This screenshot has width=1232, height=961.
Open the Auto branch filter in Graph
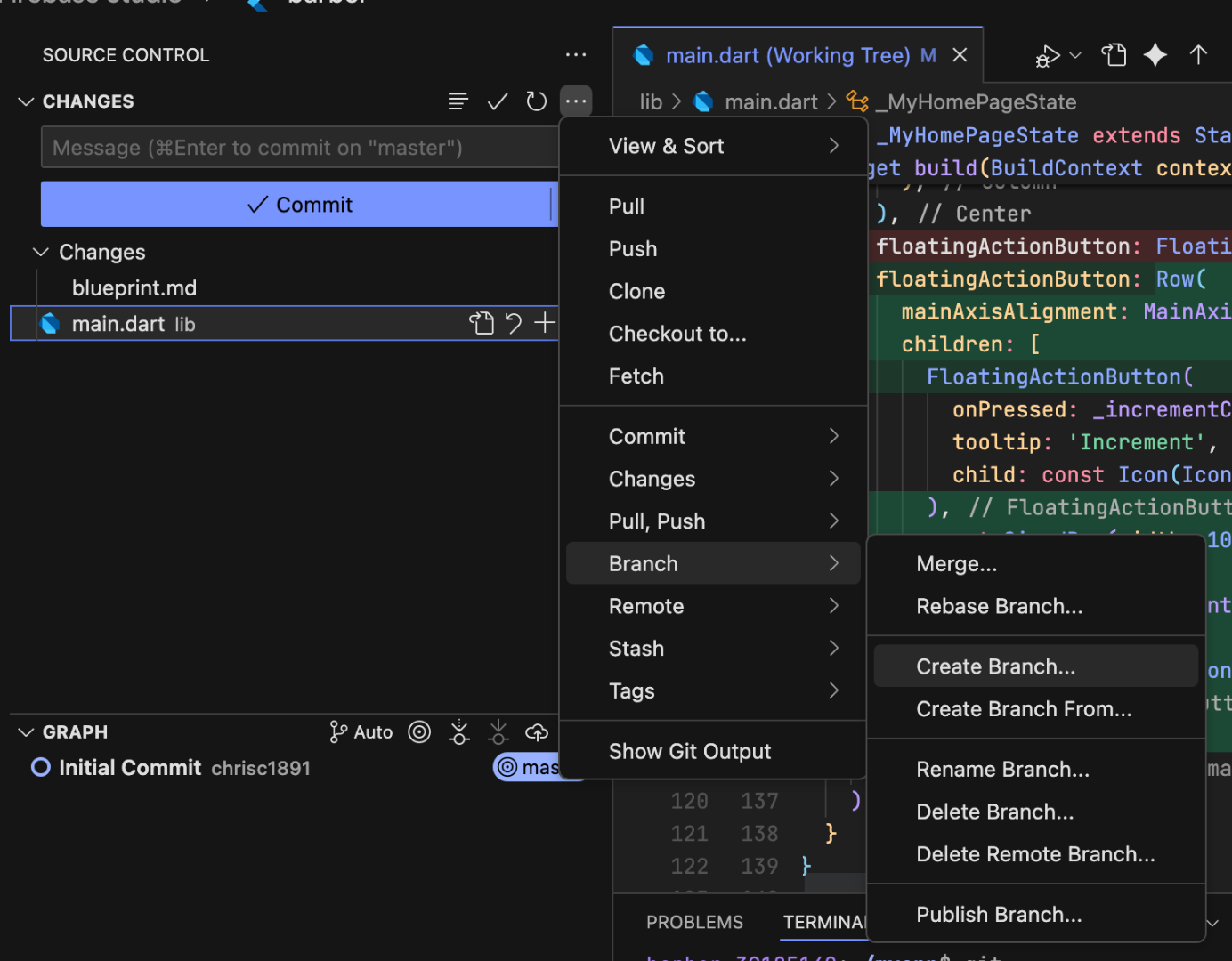coord(361,731)
